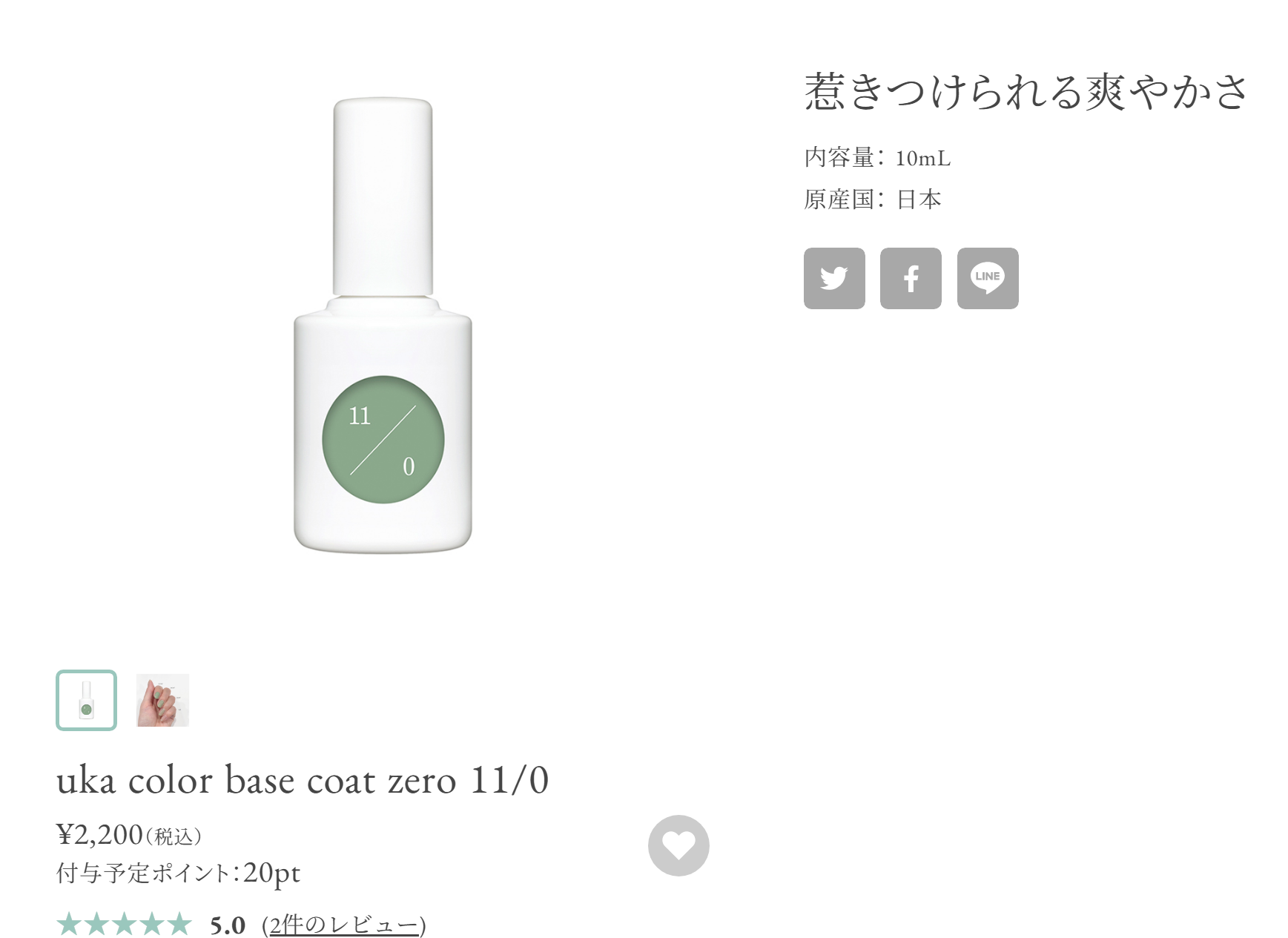
Task: Click the 惹きつけられる爽やかさ heading
Action: pyautogui.click(x=1026, y=92)
